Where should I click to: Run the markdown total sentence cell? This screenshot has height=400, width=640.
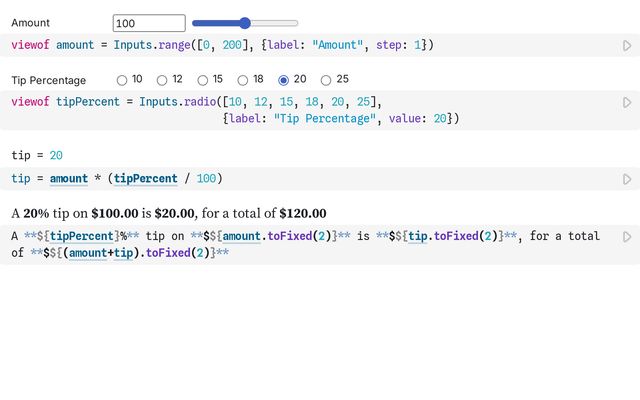tap(627, 237)
